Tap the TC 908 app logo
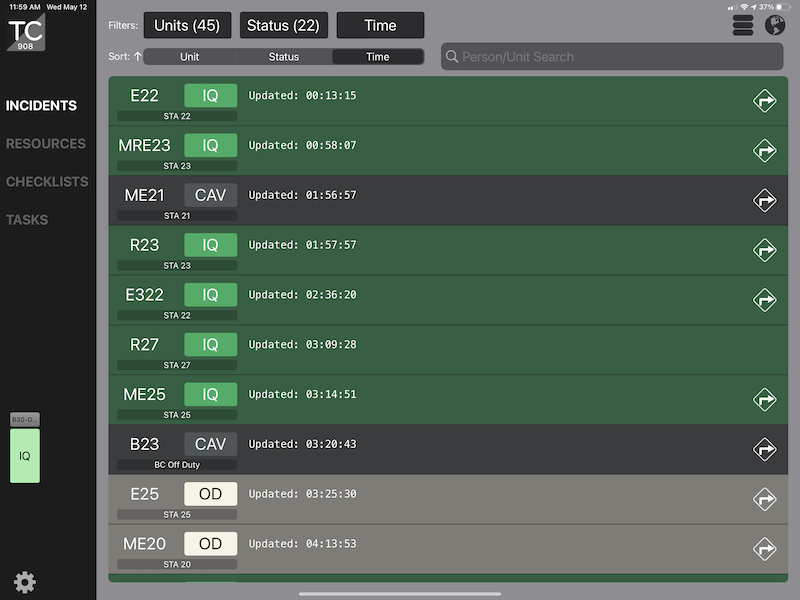The width and height of the screenshot is (800, 600). (25, 31)
